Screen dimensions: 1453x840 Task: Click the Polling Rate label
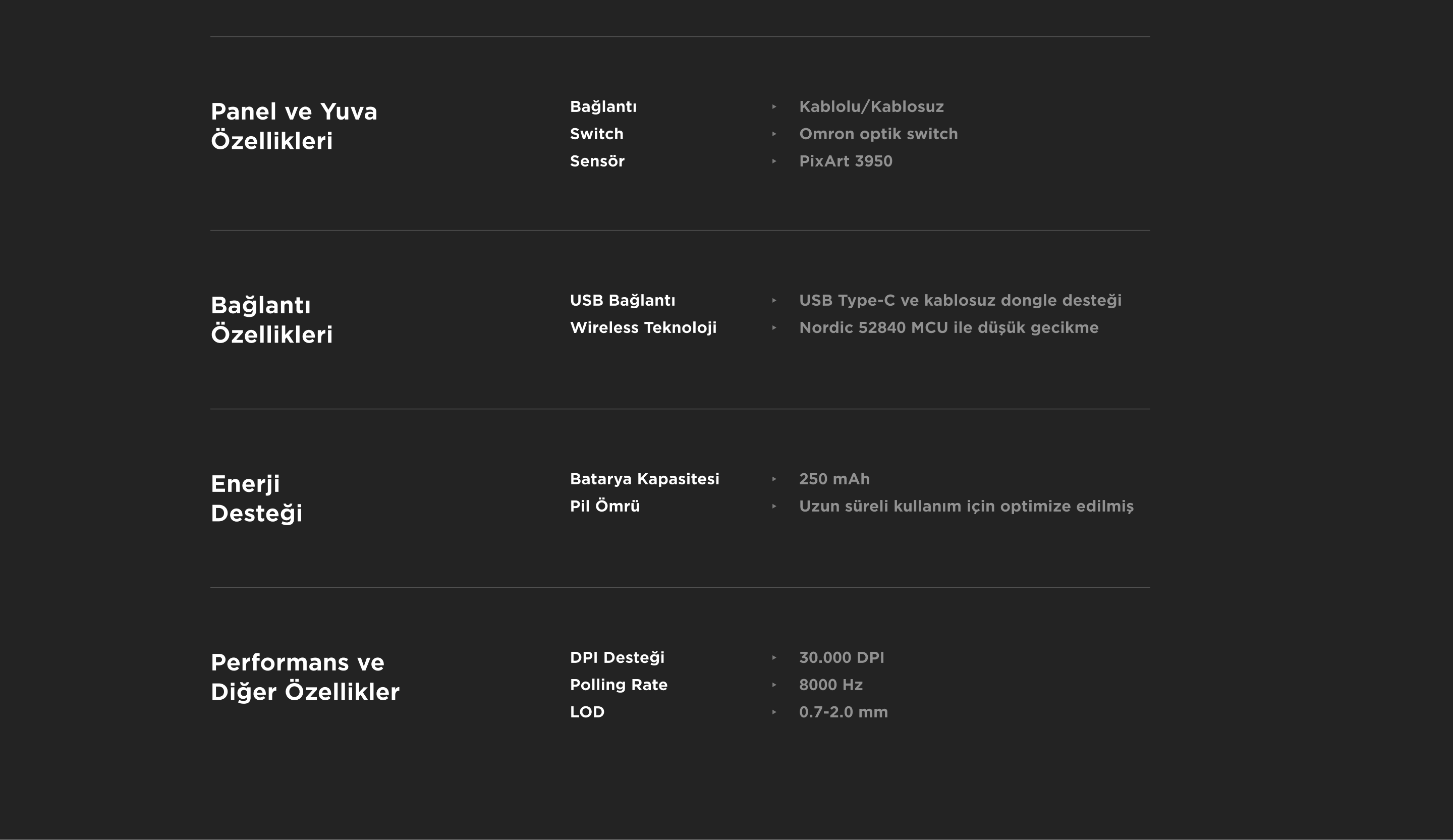tap(618, 685)
